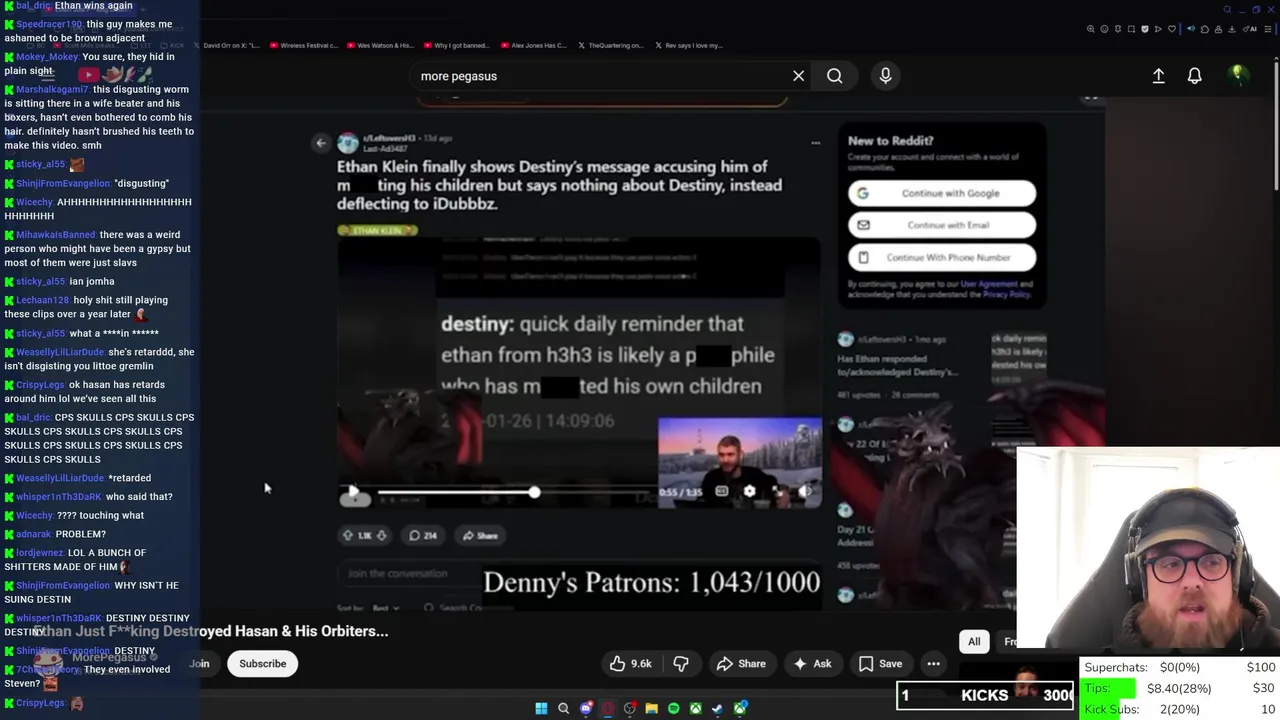Open the Reddit post three-dot options
This screenshot has height=720, width=1280.
pos(815,143)
